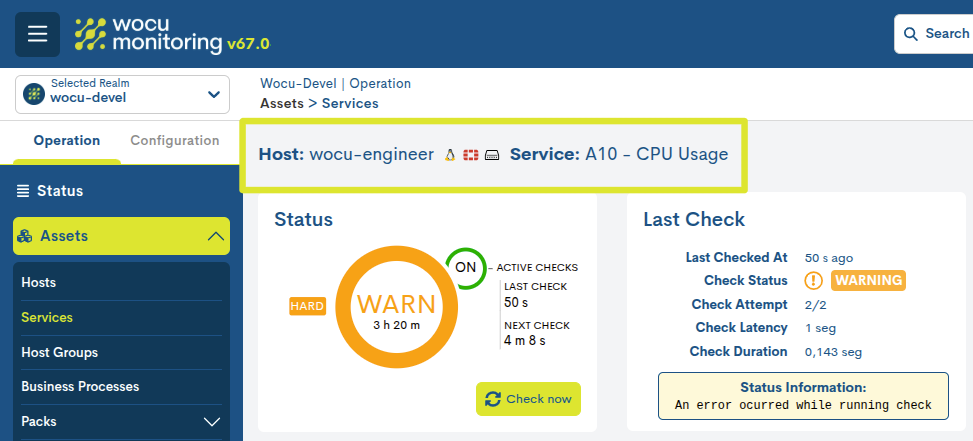Switch to the Configuration tab
The image size is (973, 441).
tap(175, 141)
